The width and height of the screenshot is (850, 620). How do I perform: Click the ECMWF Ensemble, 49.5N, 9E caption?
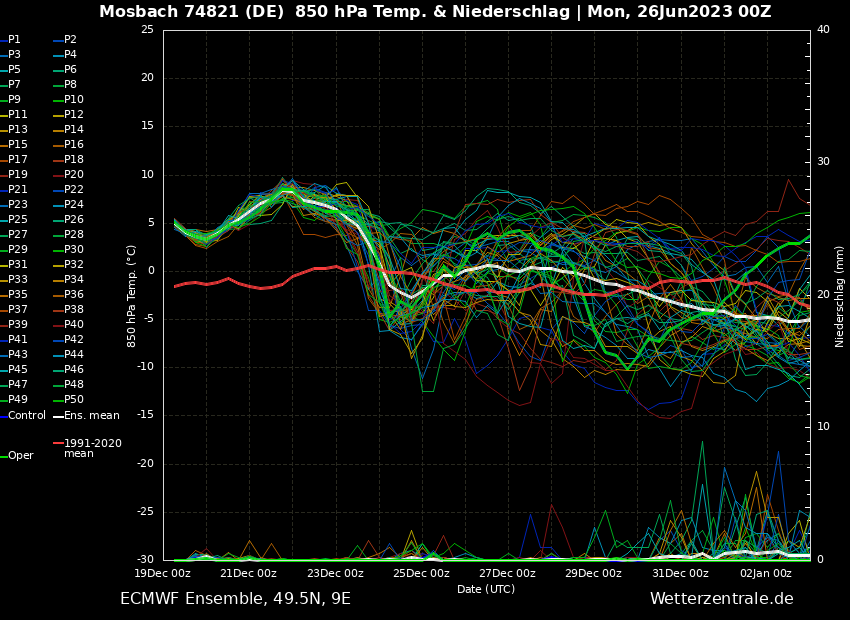click(x=235, y=599)
